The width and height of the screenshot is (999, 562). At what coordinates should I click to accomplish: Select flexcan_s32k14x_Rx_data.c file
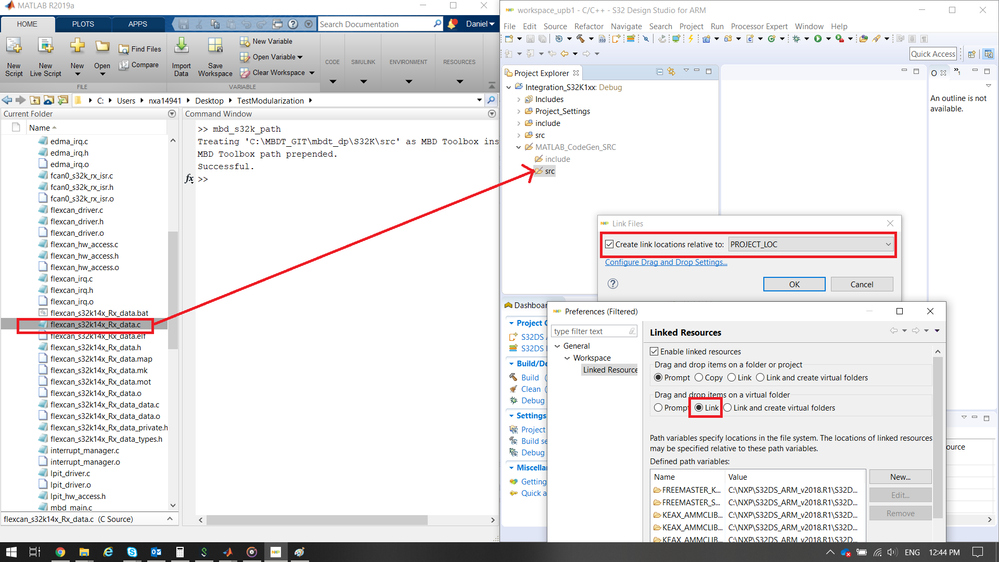point(95,325)
